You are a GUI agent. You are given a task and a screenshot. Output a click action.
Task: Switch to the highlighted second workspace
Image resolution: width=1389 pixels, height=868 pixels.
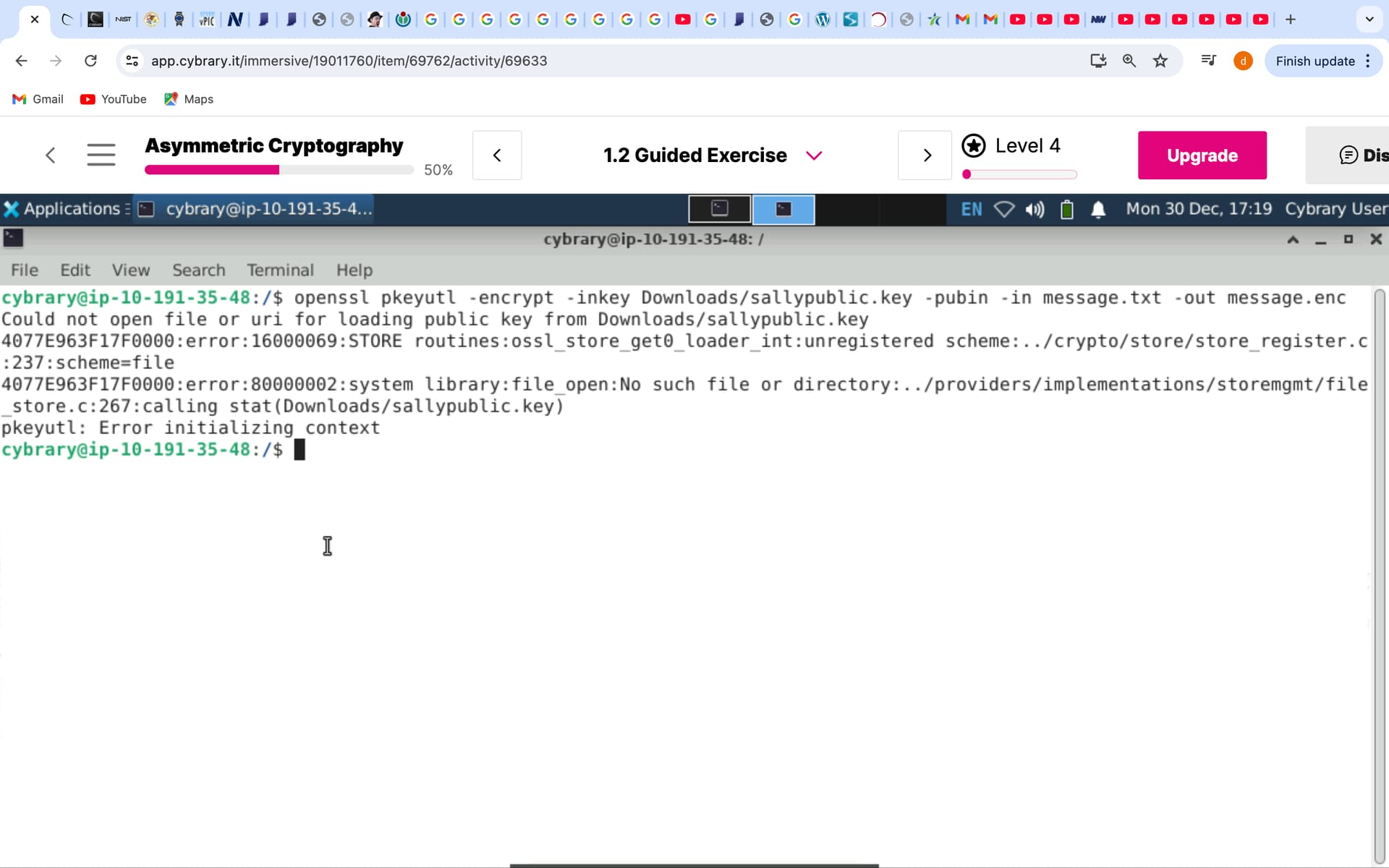click(x=783, y=209)
